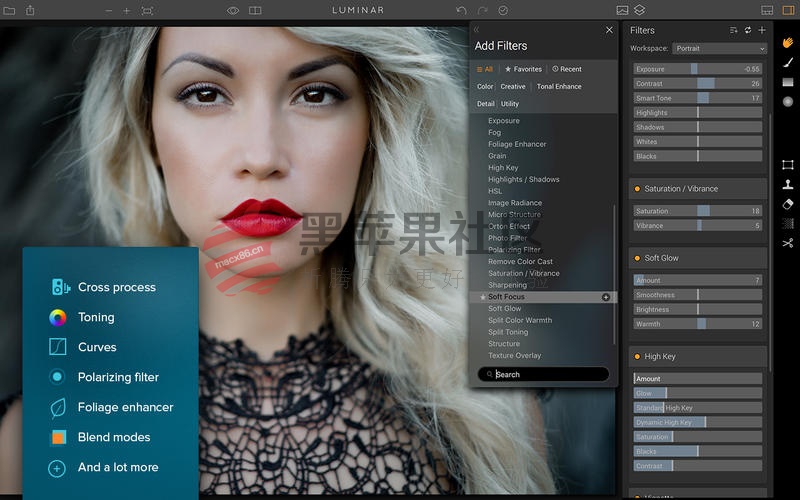Select the eraser tool
800x500 pixels.
coord(788,204)
